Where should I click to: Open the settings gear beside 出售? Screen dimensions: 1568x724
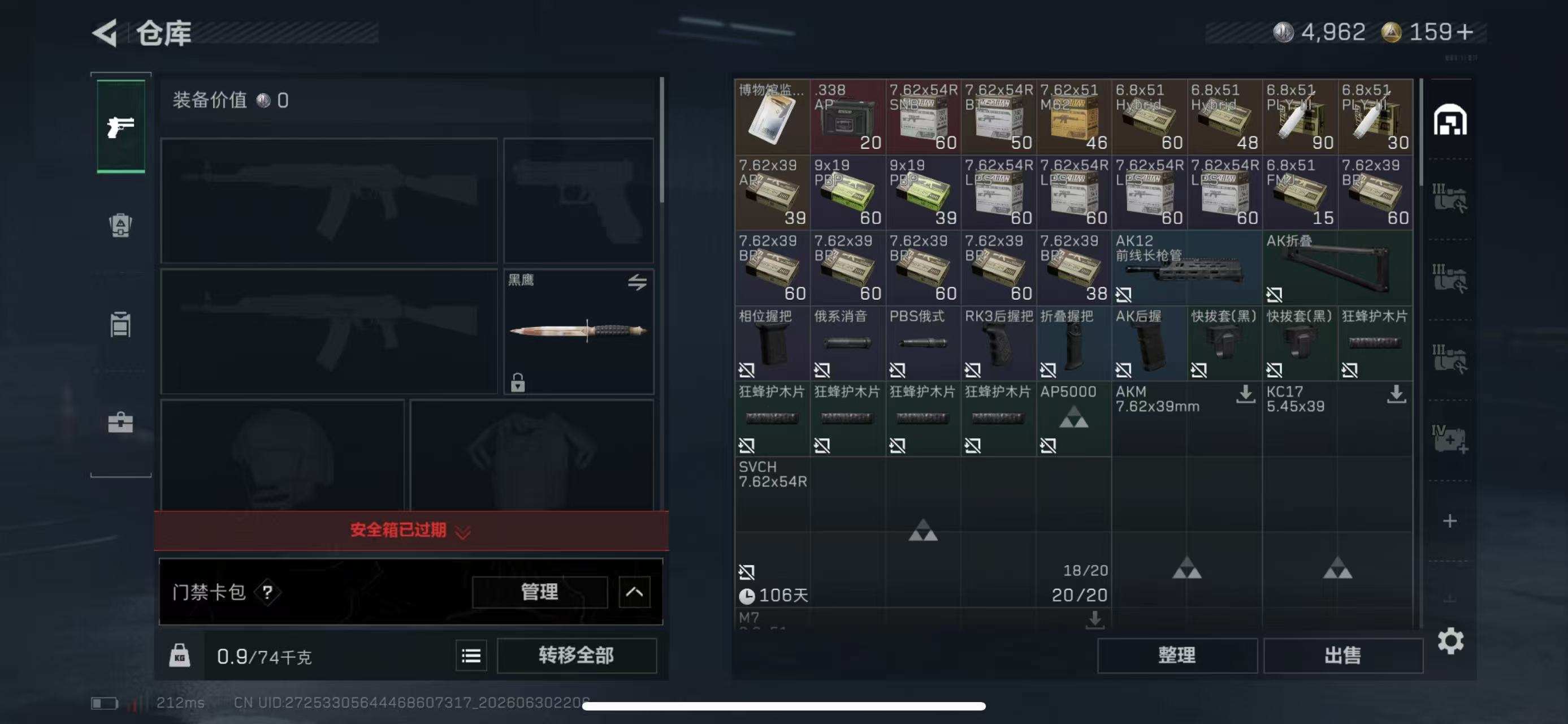coord(1450,641)
